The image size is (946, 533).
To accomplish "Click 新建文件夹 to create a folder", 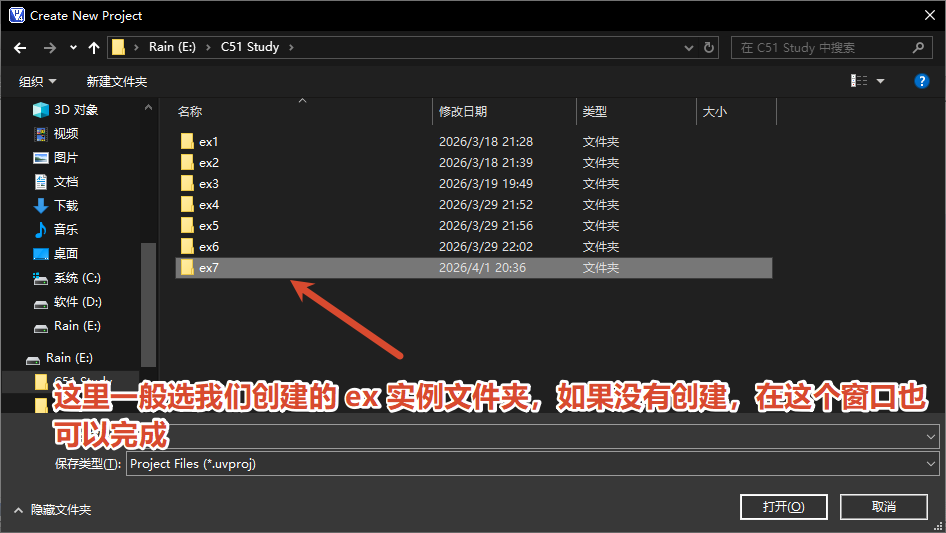I will click(x=116, y=81).
